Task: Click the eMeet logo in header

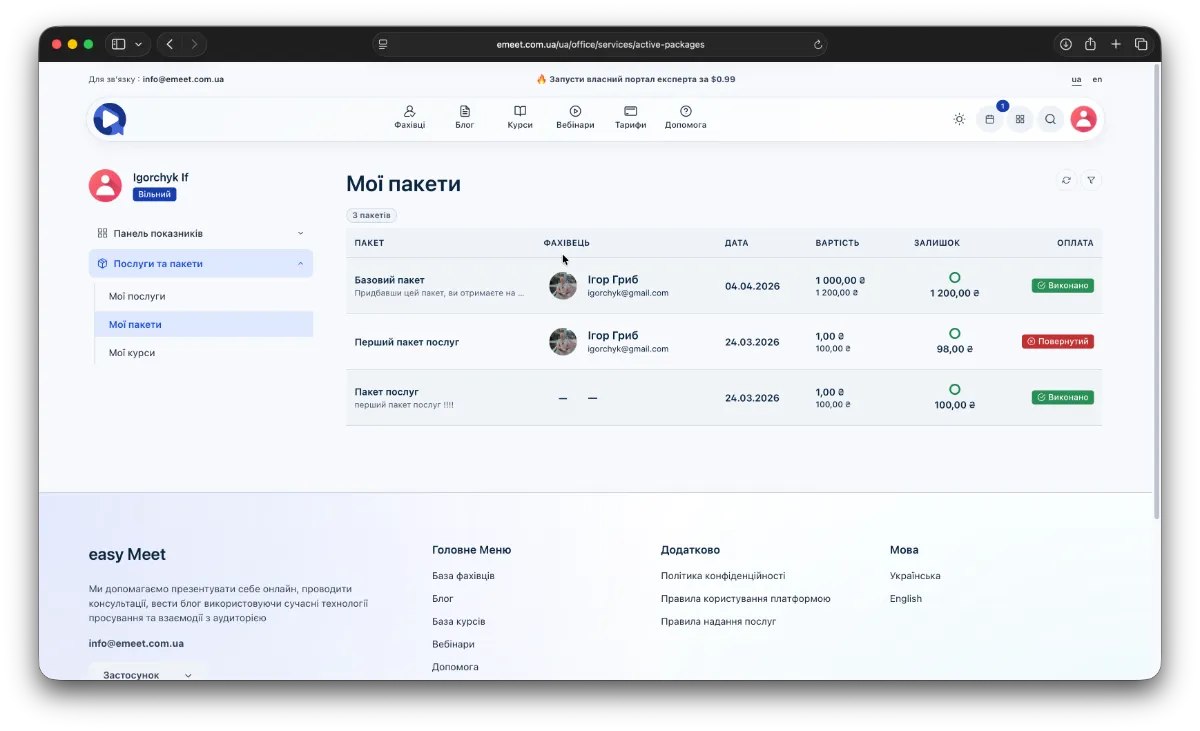Action: pyautogui.click(x=110, y=119)
